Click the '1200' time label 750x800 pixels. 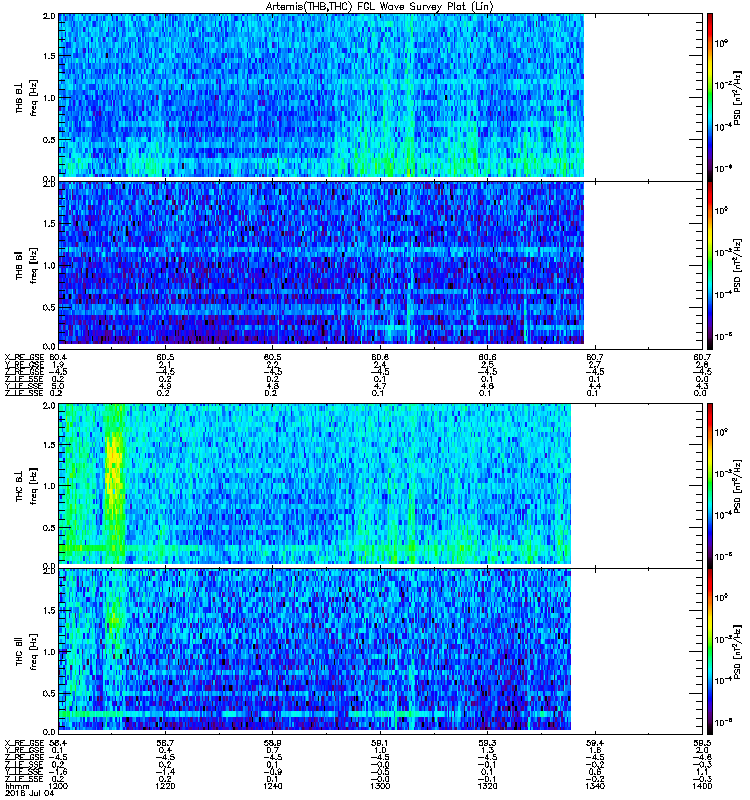click(x=58, y=786)
